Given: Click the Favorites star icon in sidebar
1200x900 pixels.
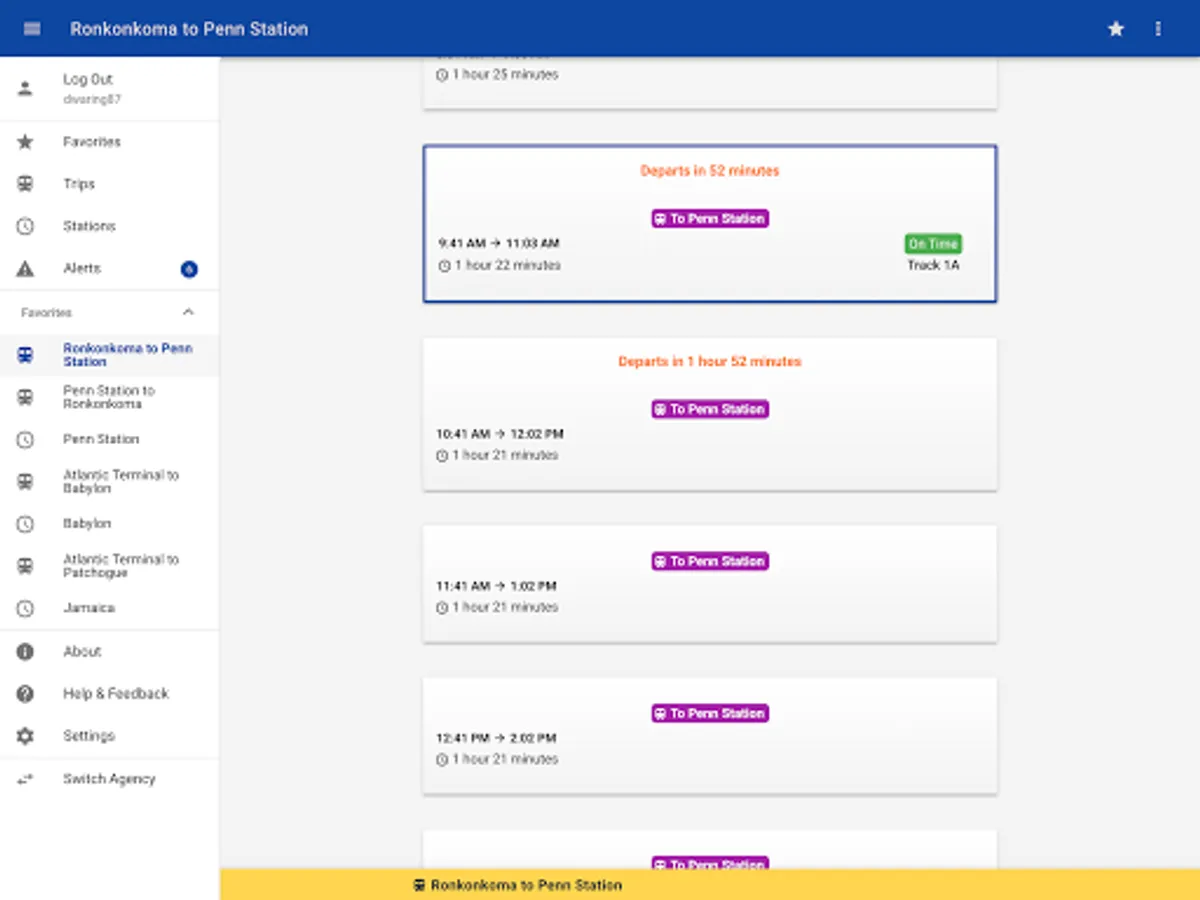Looking at the screenshot, I should pos(25,142).
